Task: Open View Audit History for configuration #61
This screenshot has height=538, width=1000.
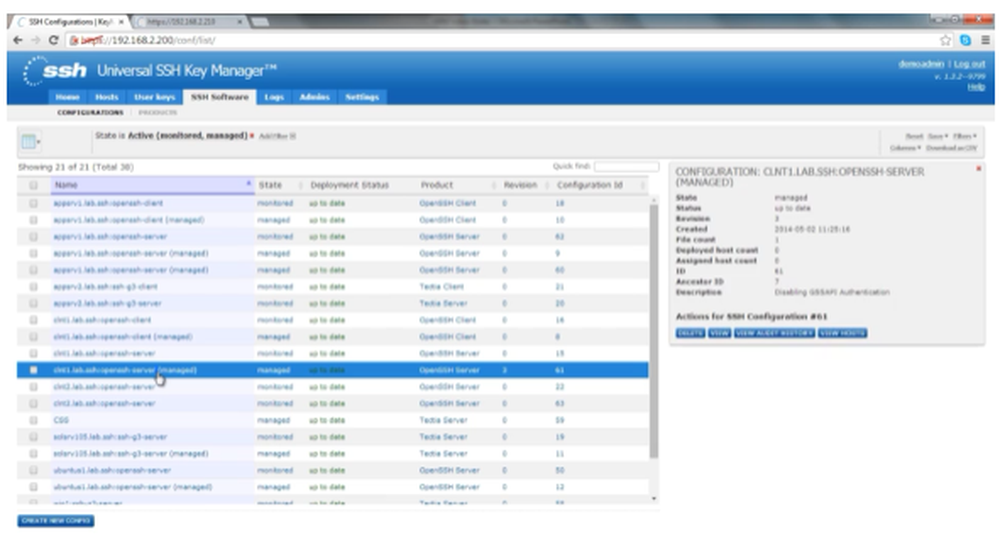Action: 774,333
